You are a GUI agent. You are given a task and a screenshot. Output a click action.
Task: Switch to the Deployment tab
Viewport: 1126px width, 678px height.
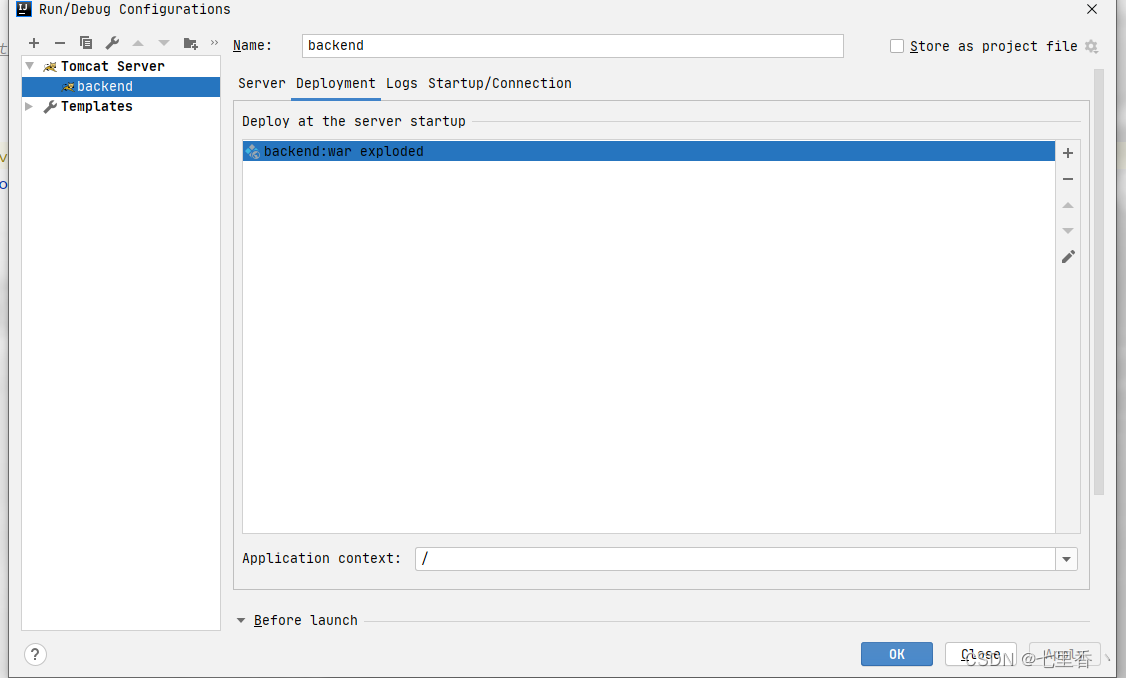tap(335, 83)
